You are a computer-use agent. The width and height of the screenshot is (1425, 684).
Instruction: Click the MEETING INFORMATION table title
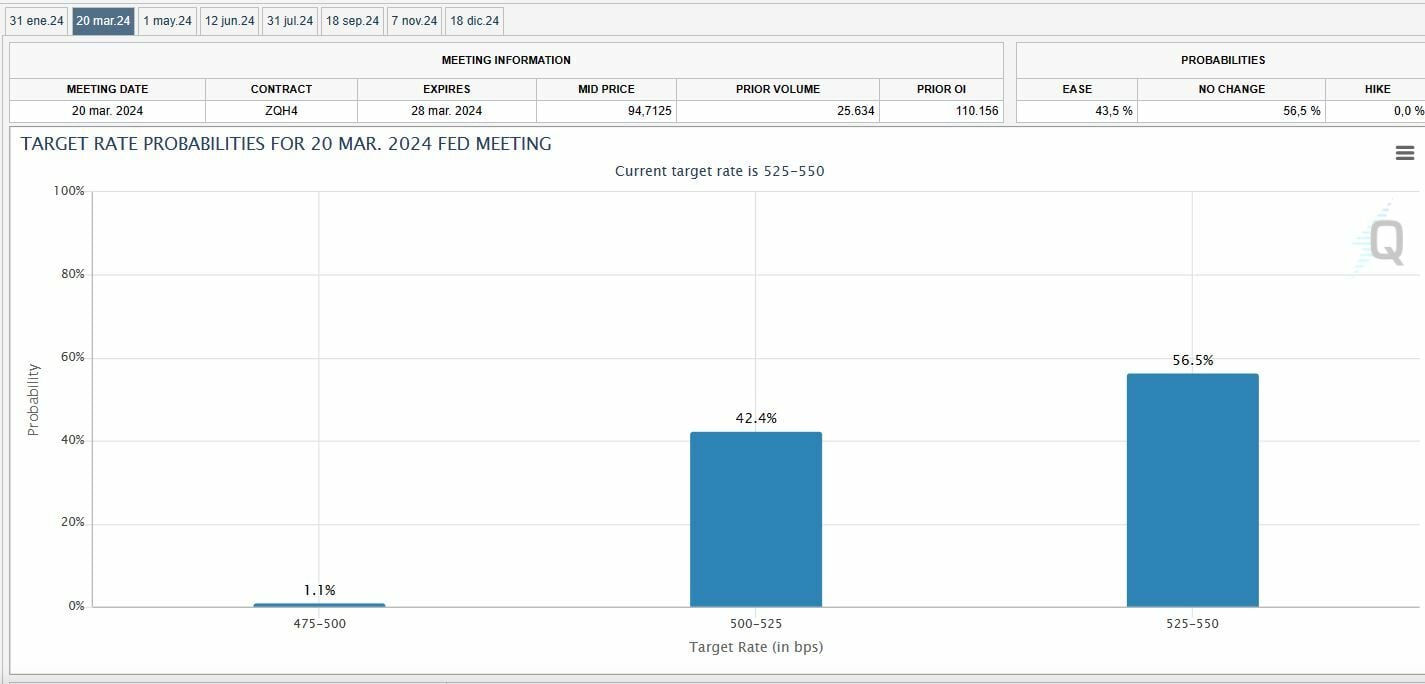[506, 60]
